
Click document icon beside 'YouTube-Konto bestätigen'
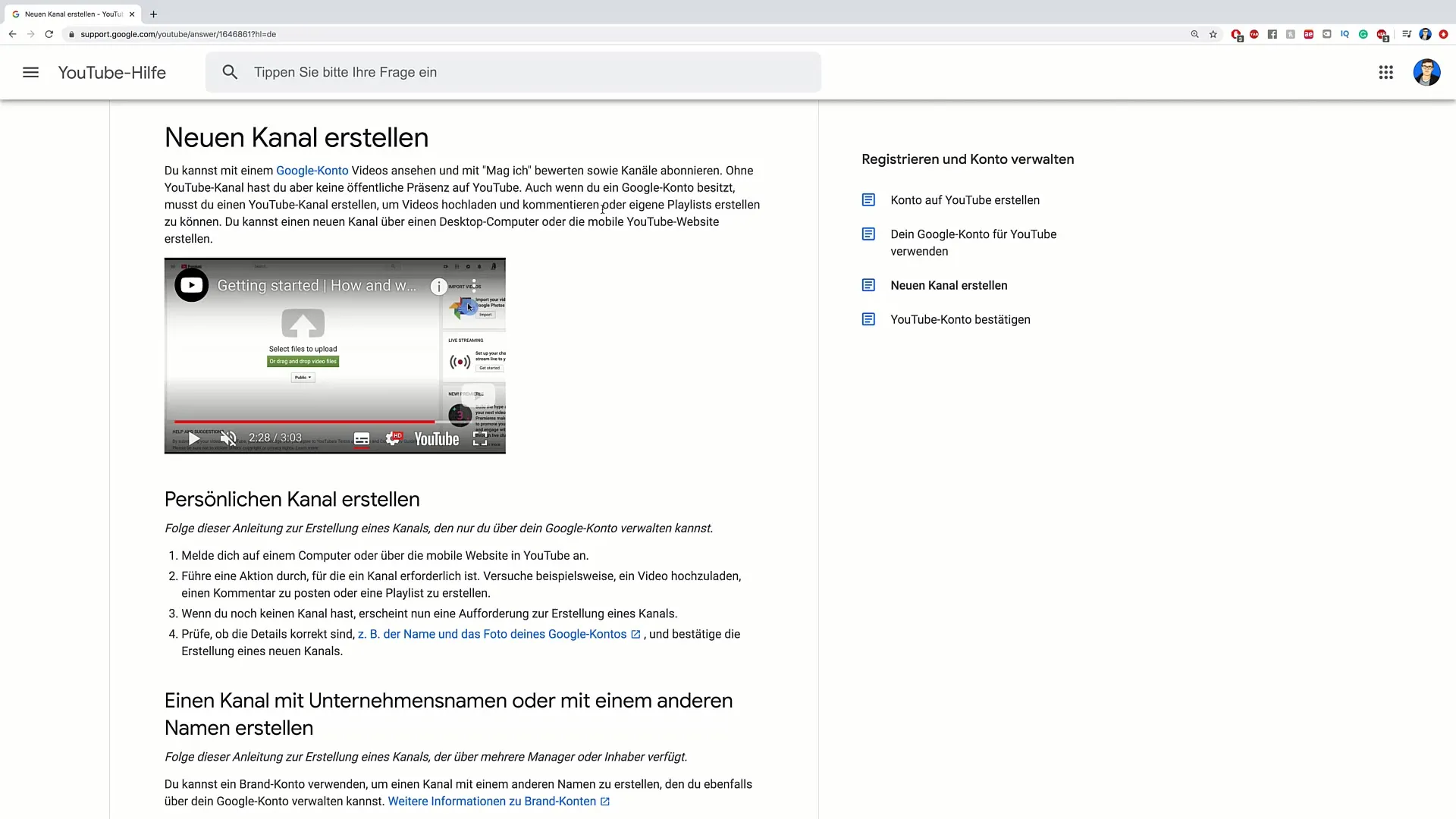[868, 319]
